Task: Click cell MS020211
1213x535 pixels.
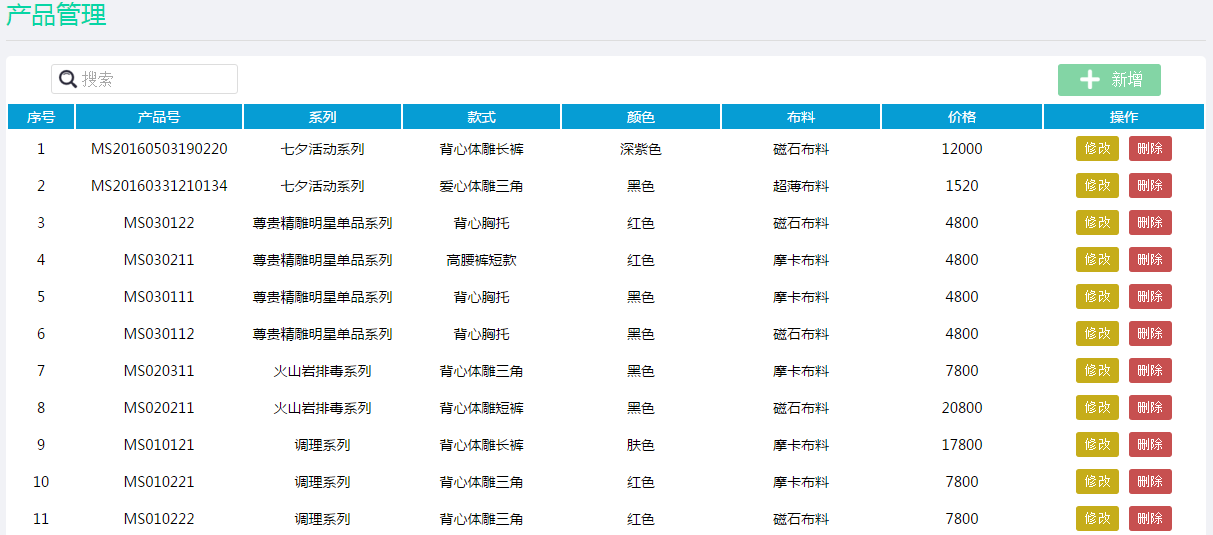Action: click(159, 408)
